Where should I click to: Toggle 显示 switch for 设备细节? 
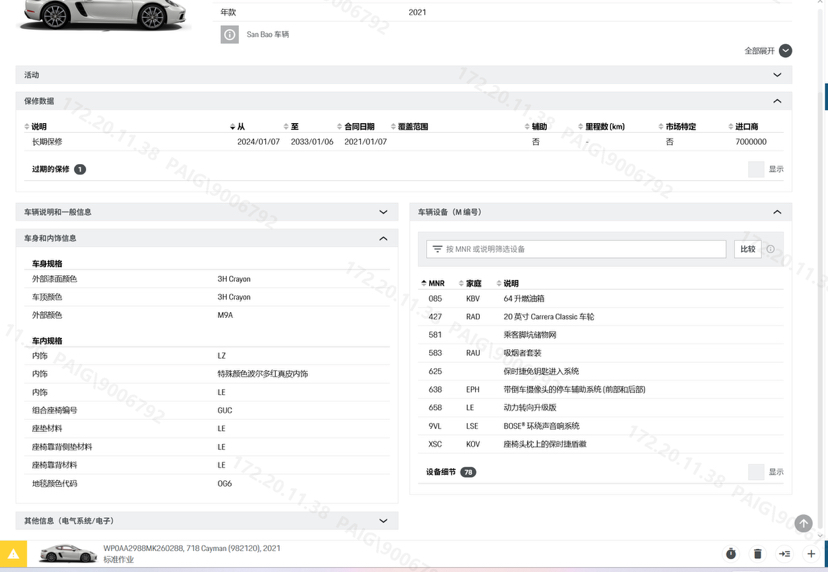pyautogui.click(x=756, y=472)
